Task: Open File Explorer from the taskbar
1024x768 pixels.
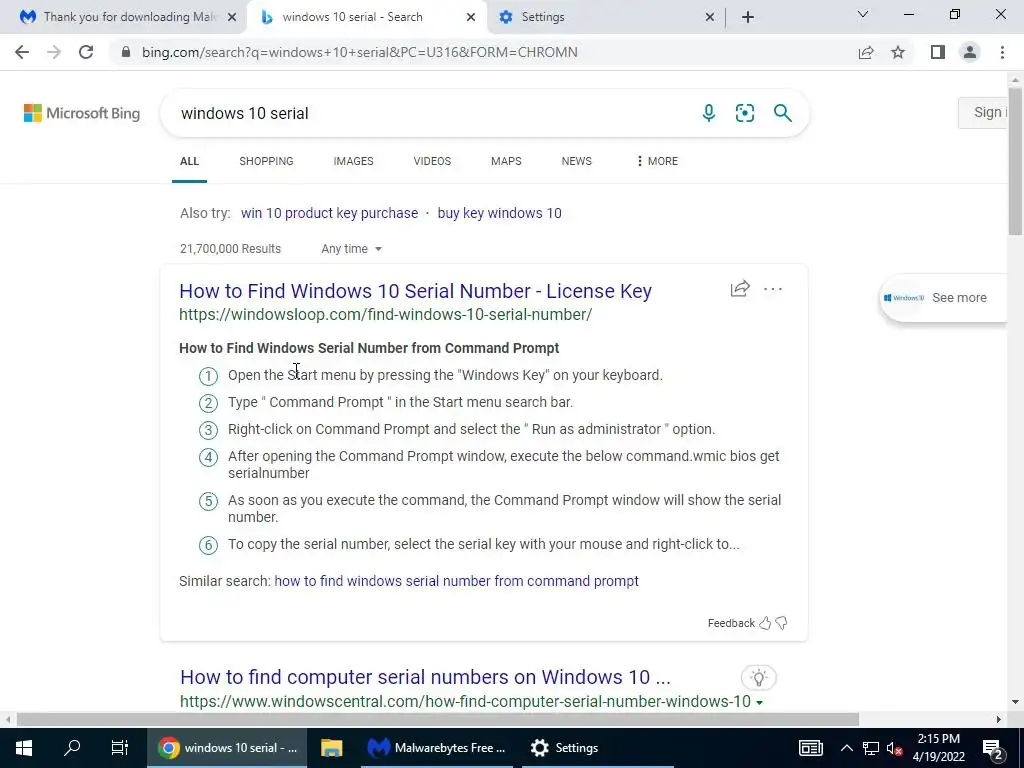Action: click(332, 748)
